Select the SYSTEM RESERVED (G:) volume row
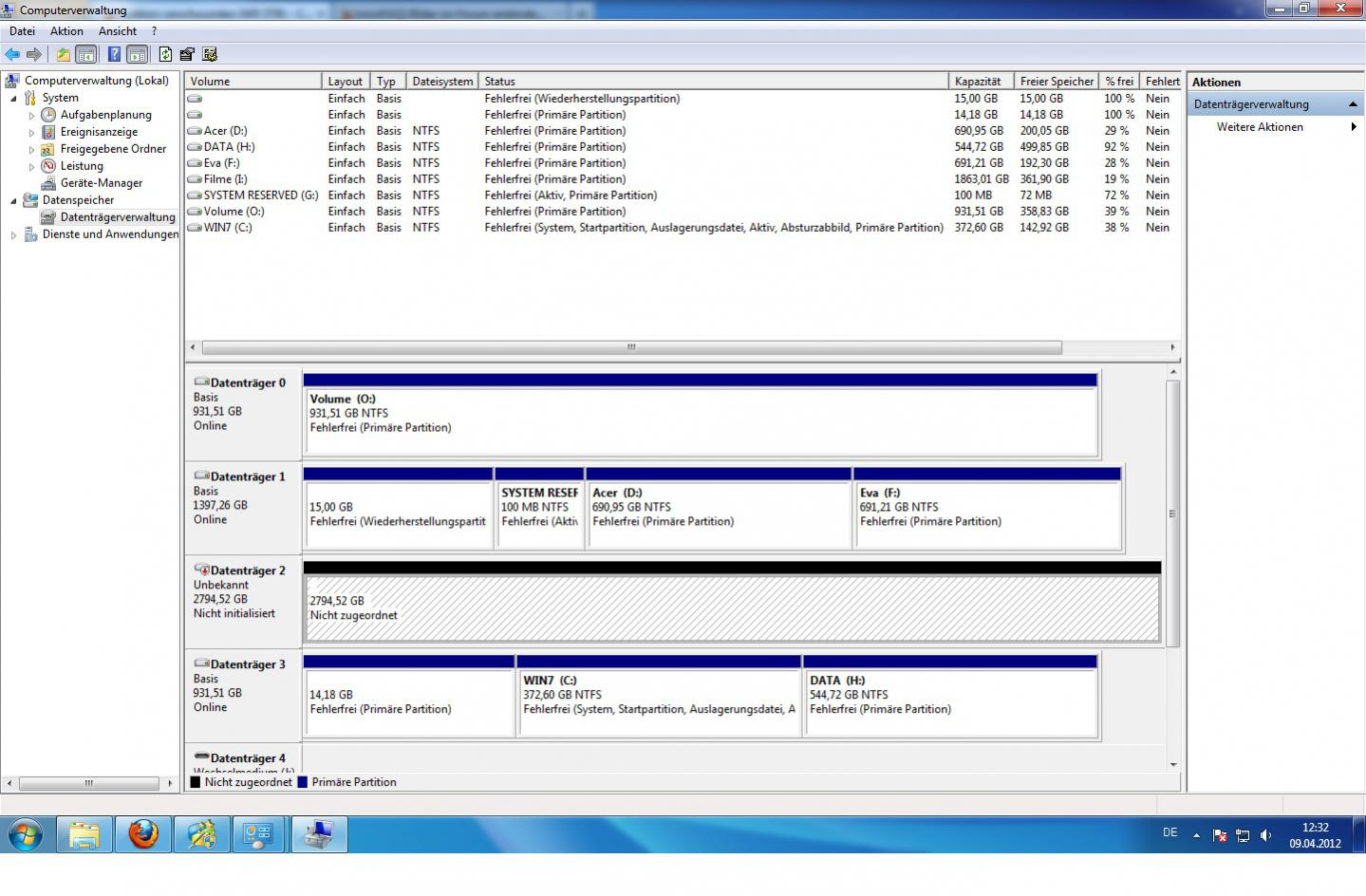The image size is (1366, 896). point(683,196)
